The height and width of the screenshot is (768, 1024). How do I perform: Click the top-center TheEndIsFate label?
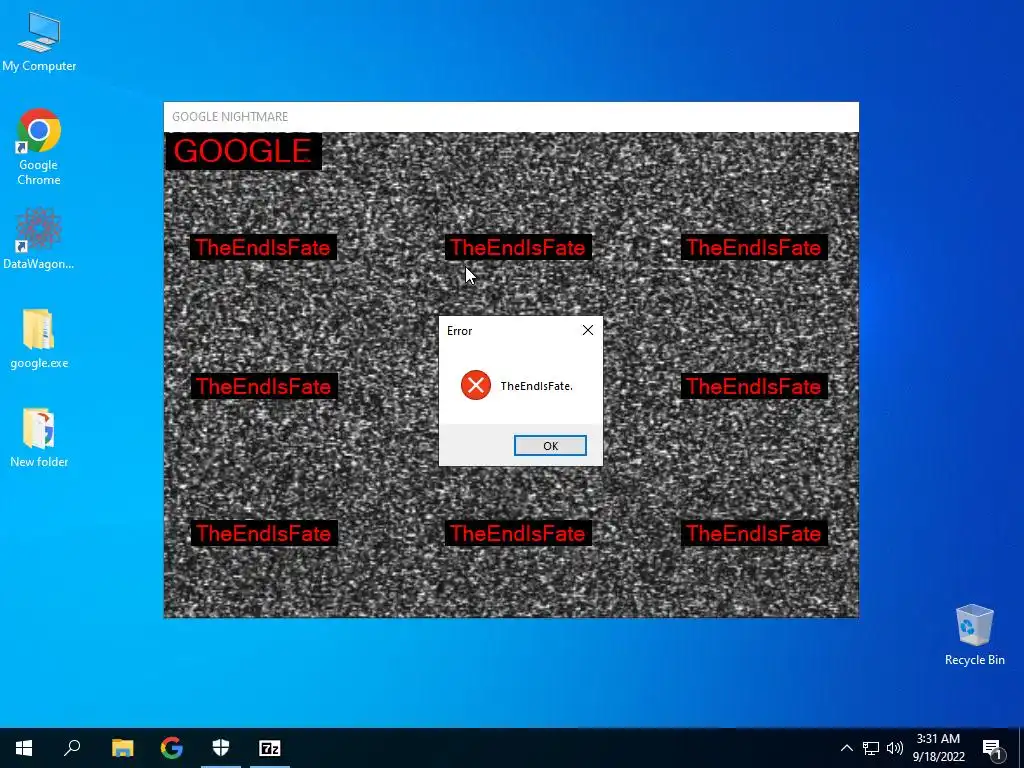click(x=518, y=248)
